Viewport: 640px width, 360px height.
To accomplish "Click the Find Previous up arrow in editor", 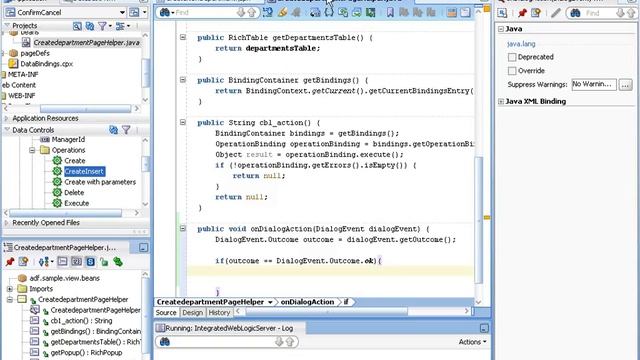I will 252,13.
